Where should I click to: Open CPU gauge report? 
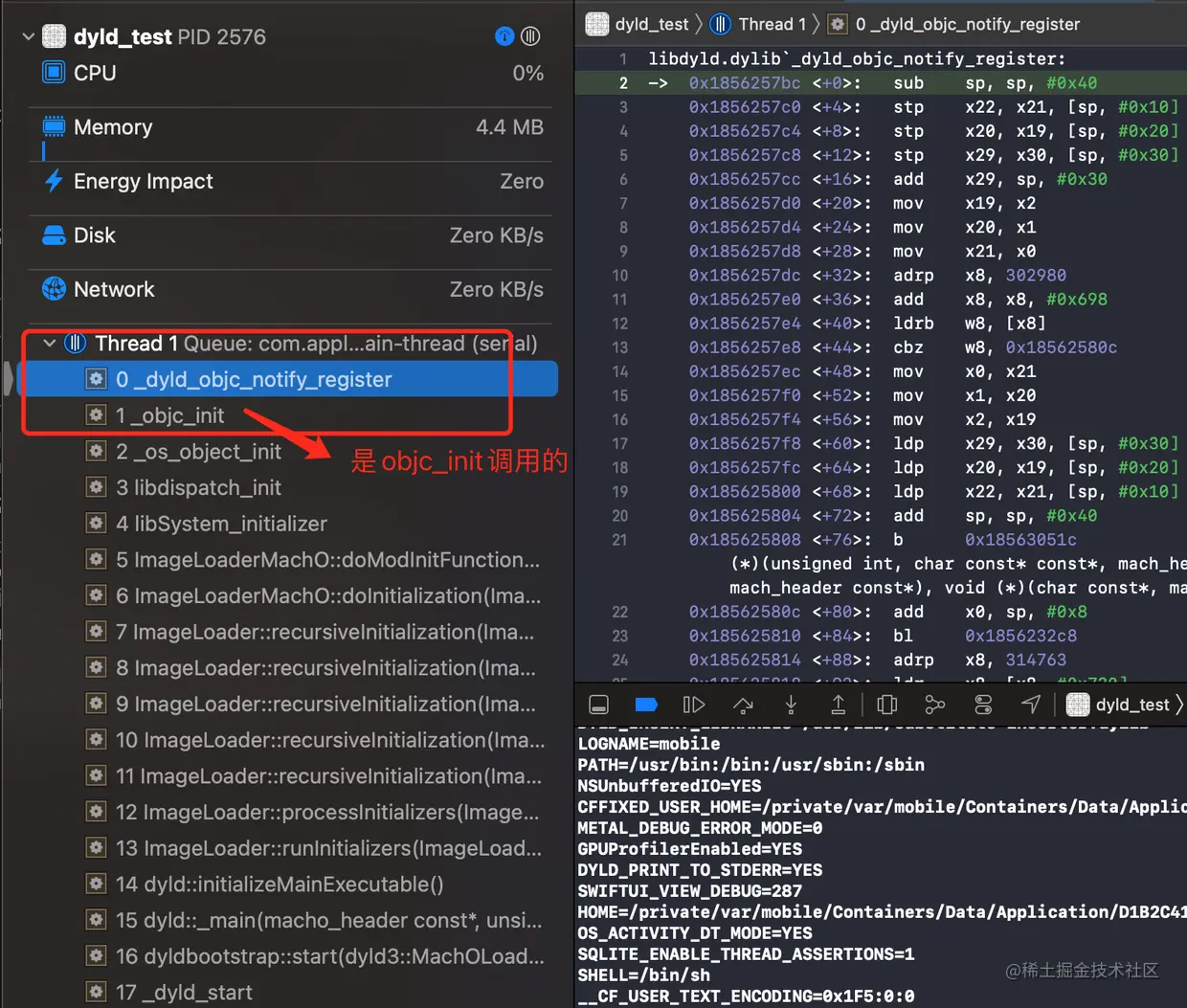293,73
